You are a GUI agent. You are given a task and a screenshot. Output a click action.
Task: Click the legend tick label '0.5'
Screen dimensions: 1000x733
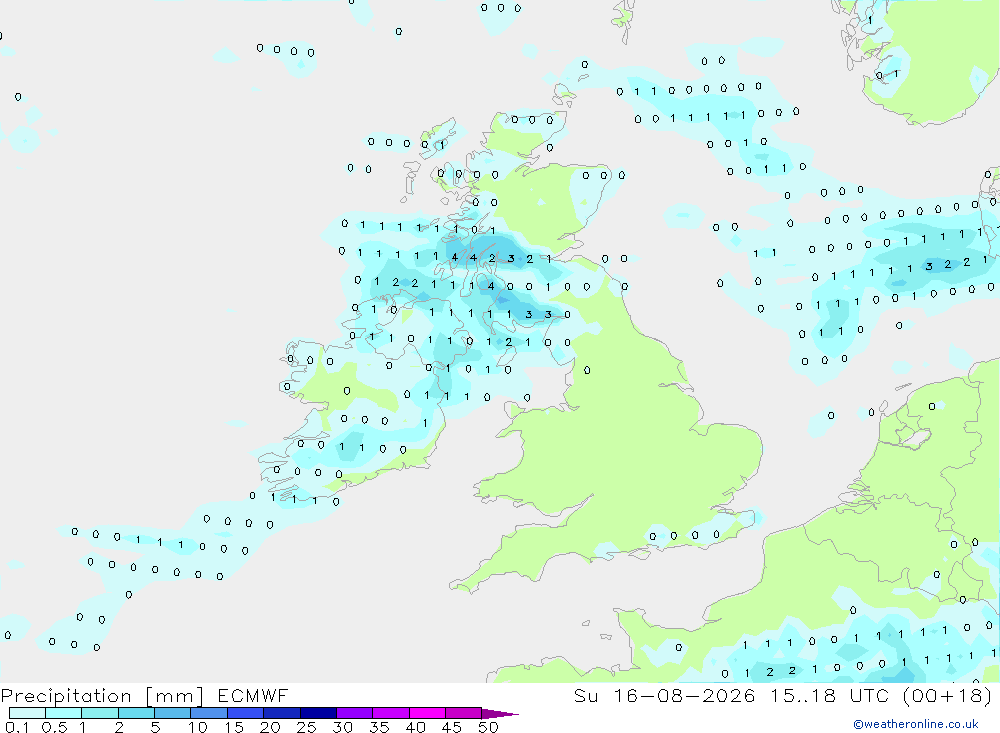(x=54, y=727)
